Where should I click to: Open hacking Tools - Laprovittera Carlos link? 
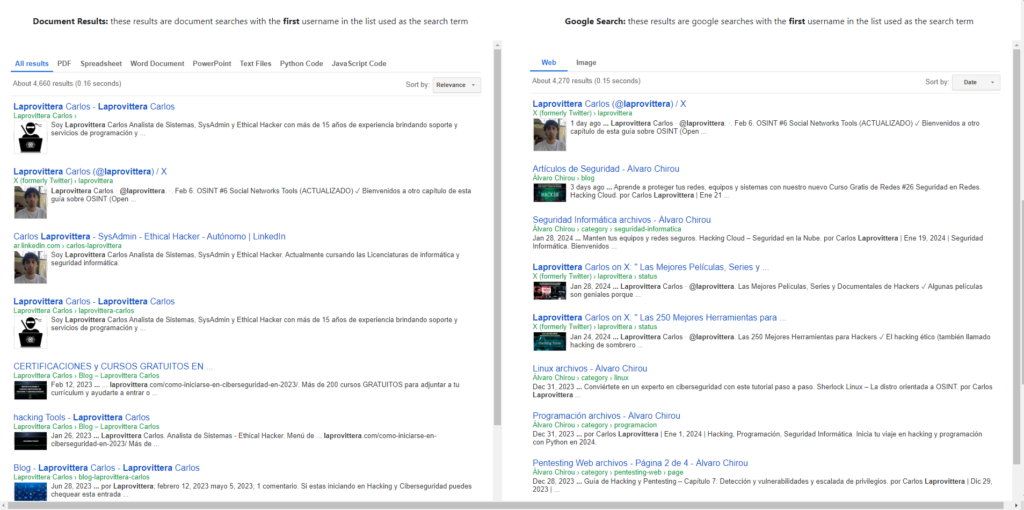coord(81,417)
